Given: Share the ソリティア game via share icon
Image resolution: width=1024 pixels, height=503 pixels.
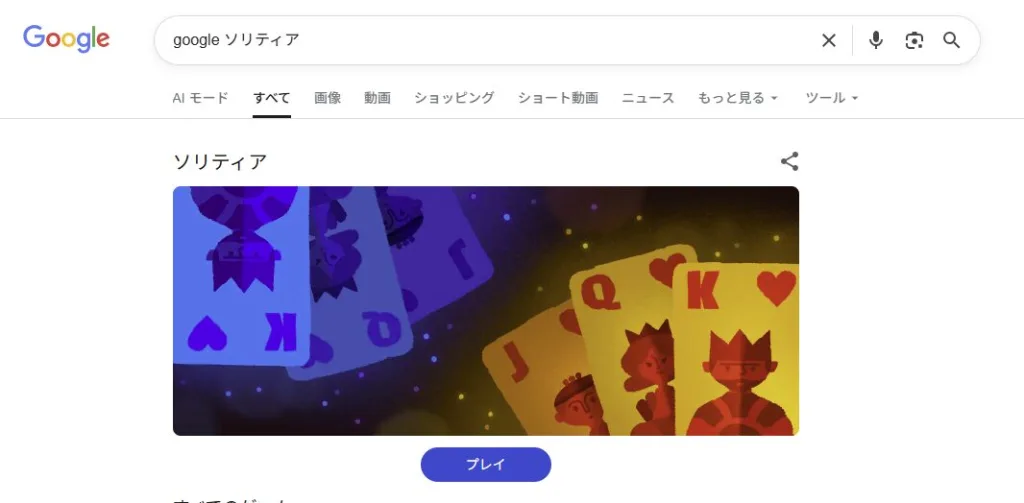Looking at the screenshot, I should 789,161.
